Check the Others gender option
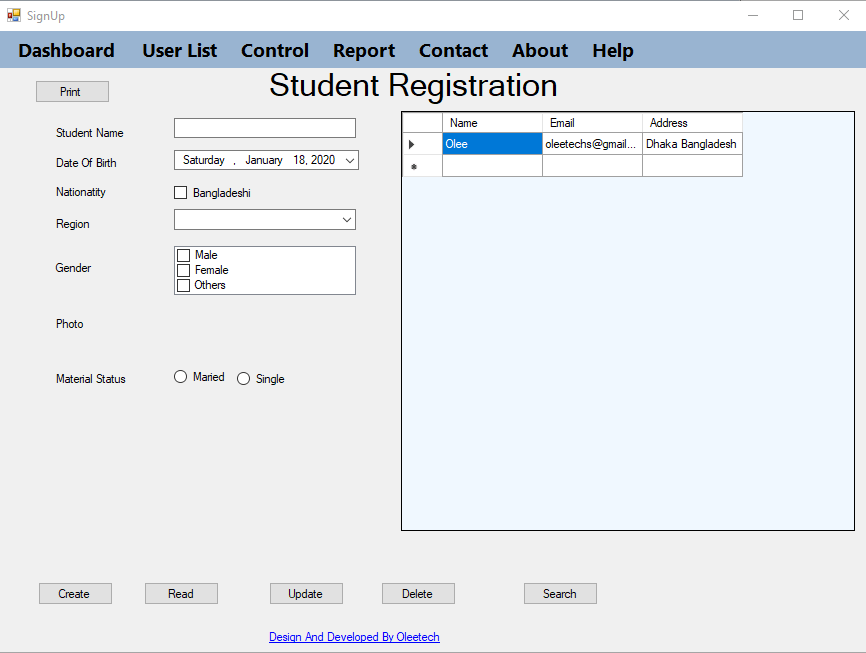This screenshot has height=653, width=866. click(184, 285)
